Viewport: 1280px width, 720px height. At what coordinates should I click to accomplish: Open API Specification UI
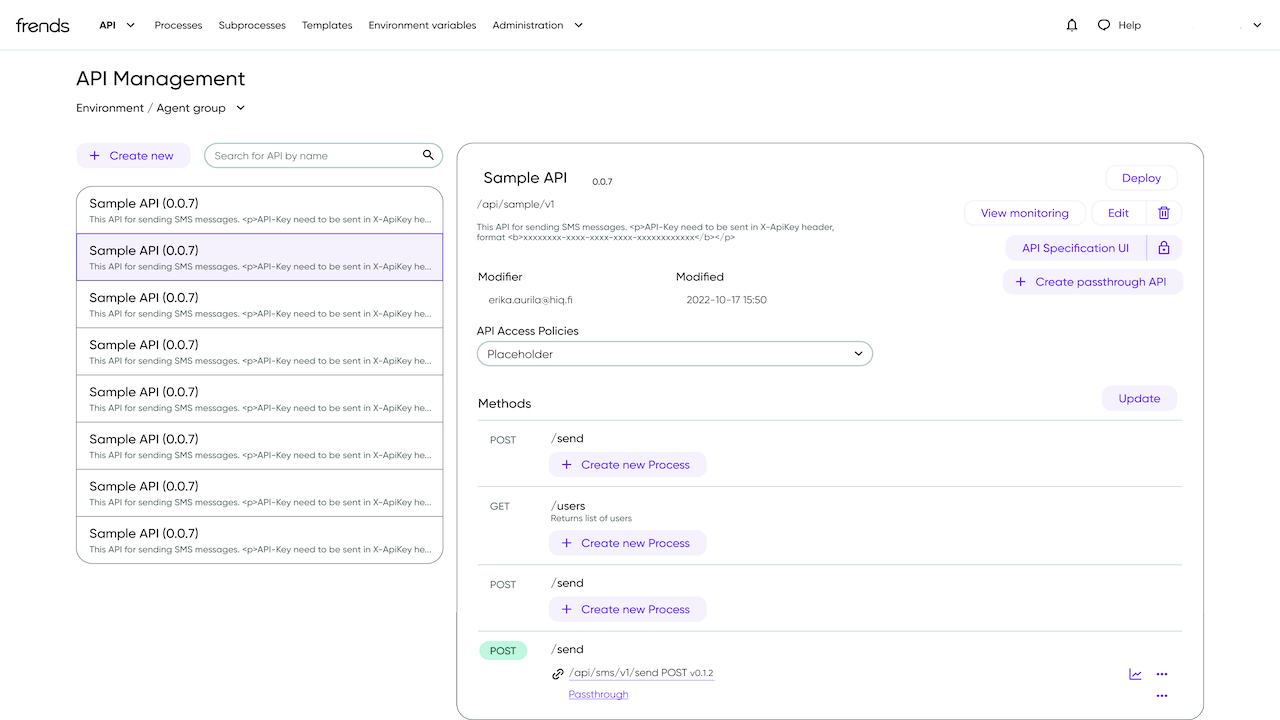point(1075,248)
